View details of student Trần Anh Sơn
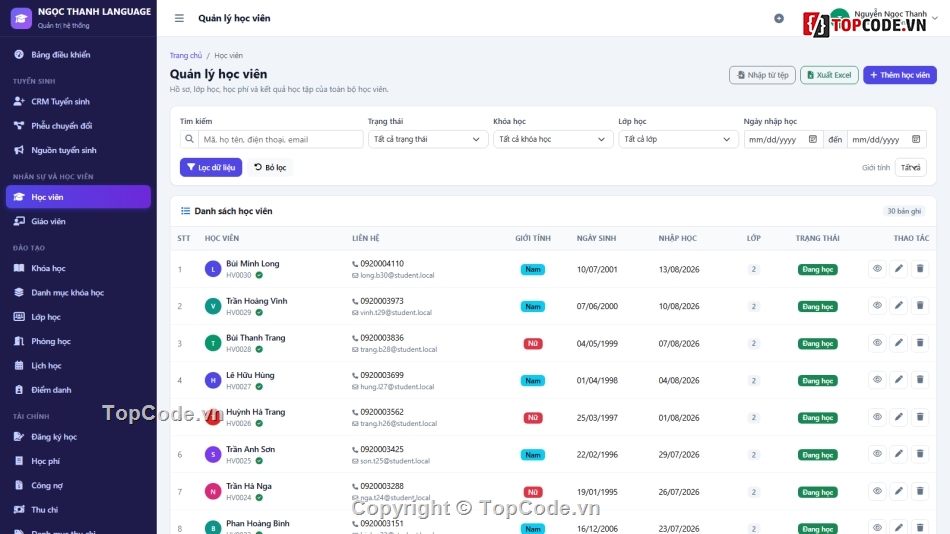The image size is (950, 534). [x=877, y=454]
